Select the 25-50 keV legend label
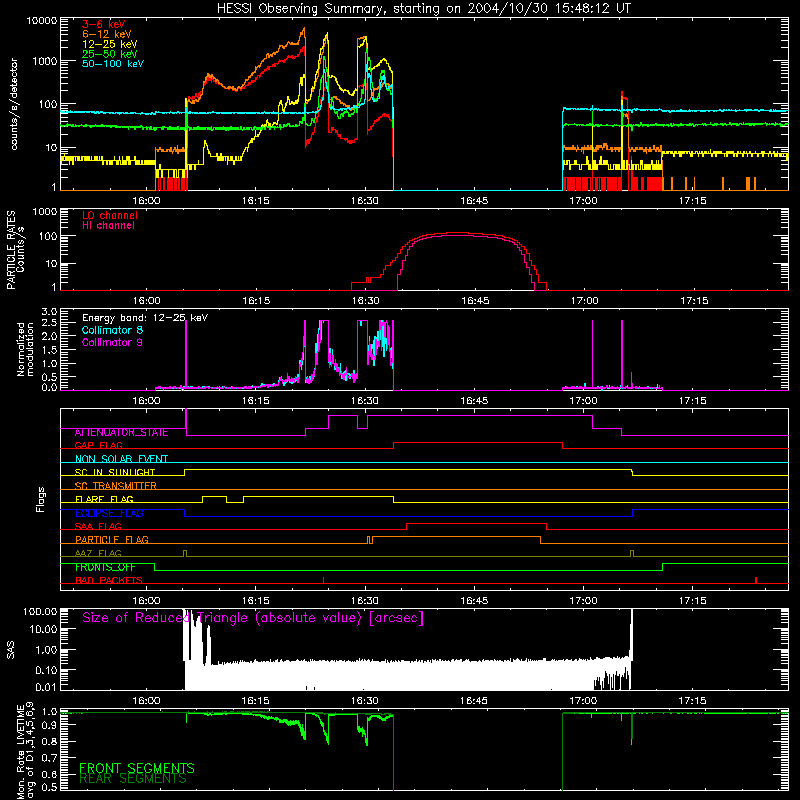800x800 pixels. coord(110,54)
